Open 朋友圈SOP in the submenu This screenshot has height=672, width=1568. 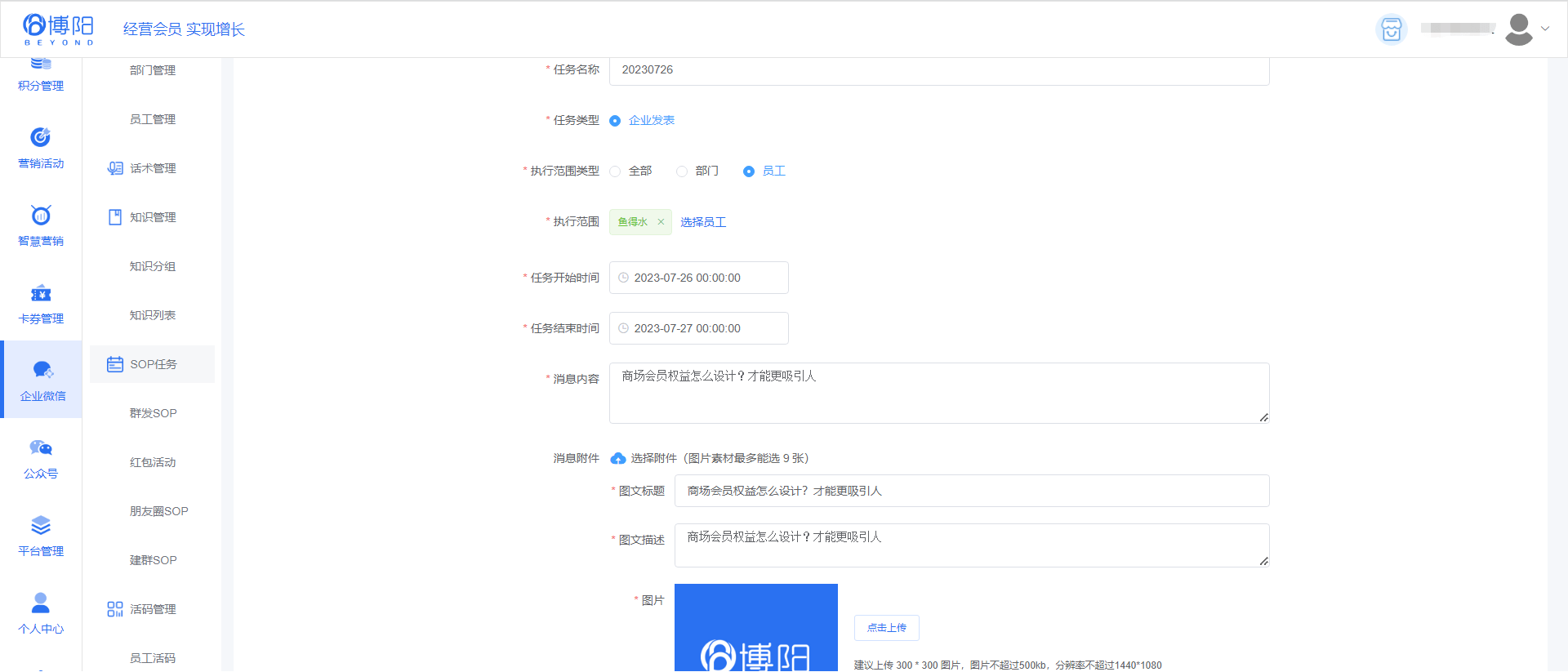coord(158,511)
